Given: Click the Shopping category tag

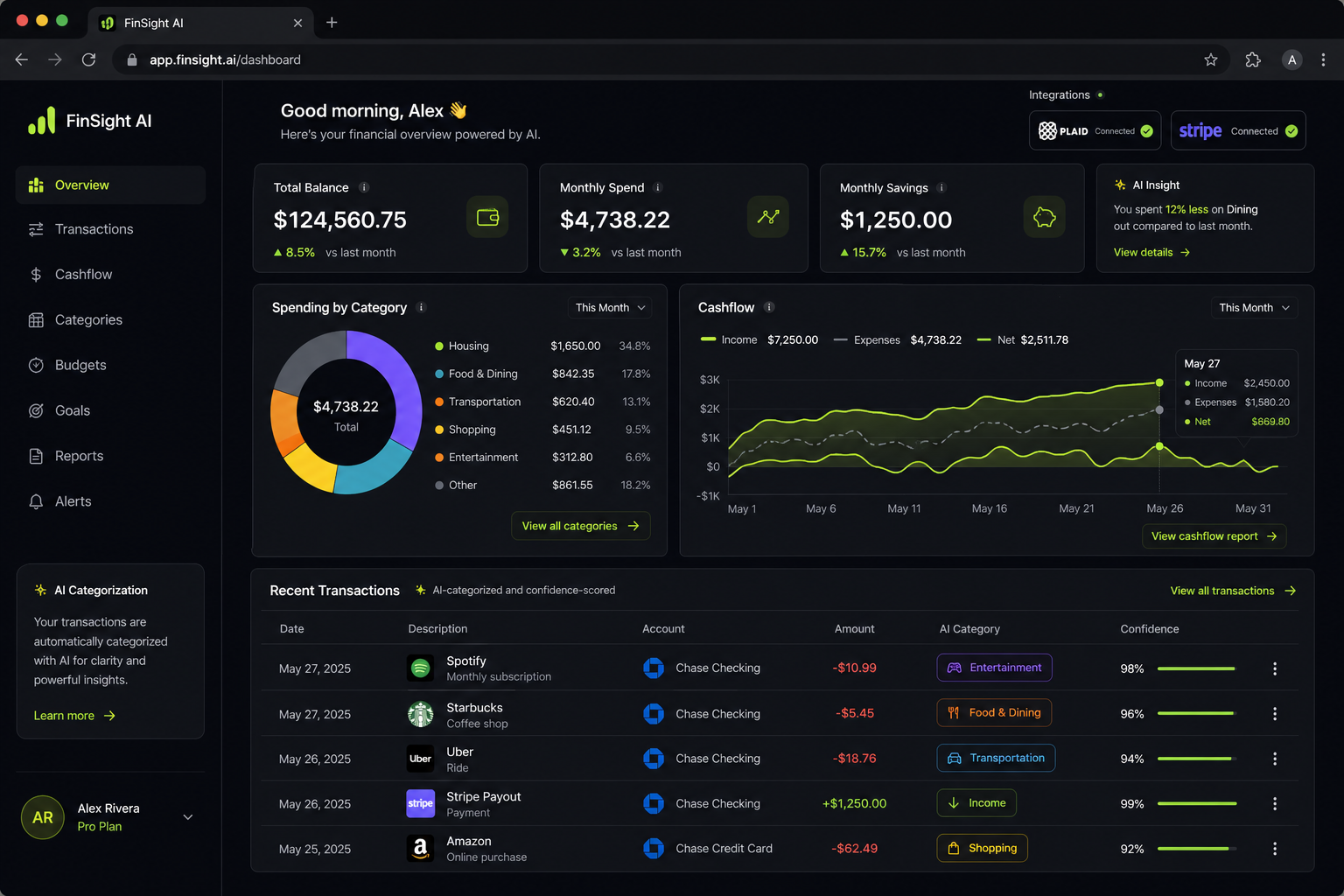Looking at the screenshot, I should point(982,848).
